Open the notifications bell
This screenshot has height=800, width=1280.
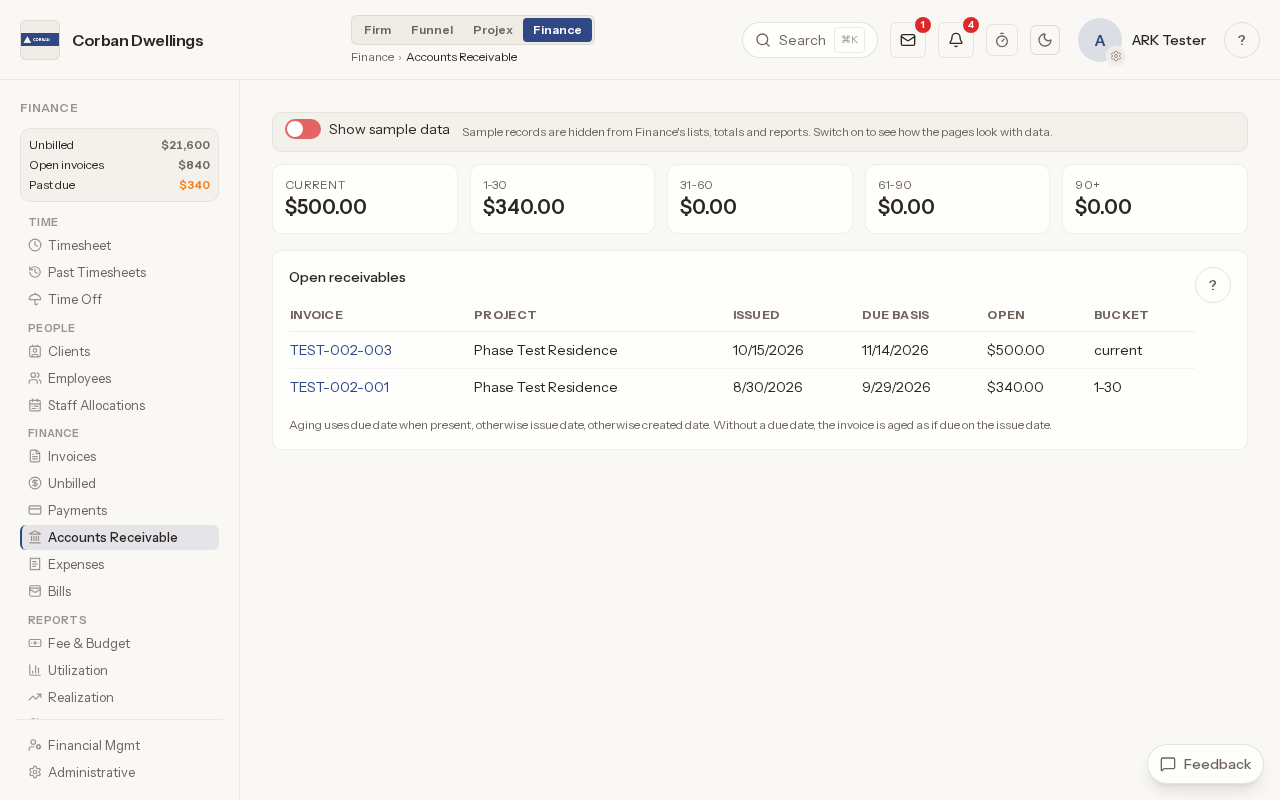956,40
